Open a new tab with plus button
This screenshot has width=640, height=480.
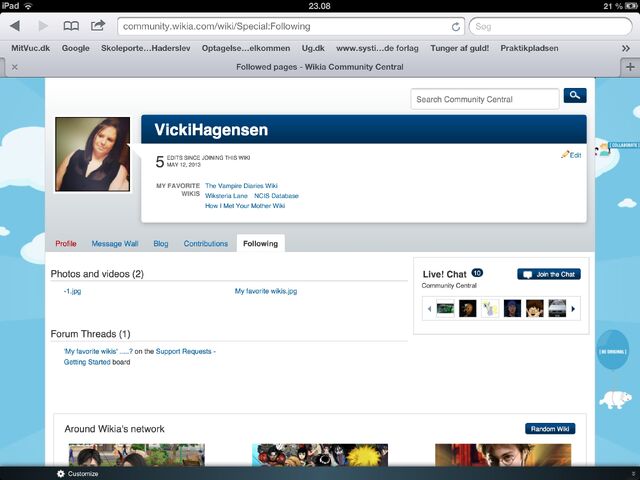click(x=630, y=67)
